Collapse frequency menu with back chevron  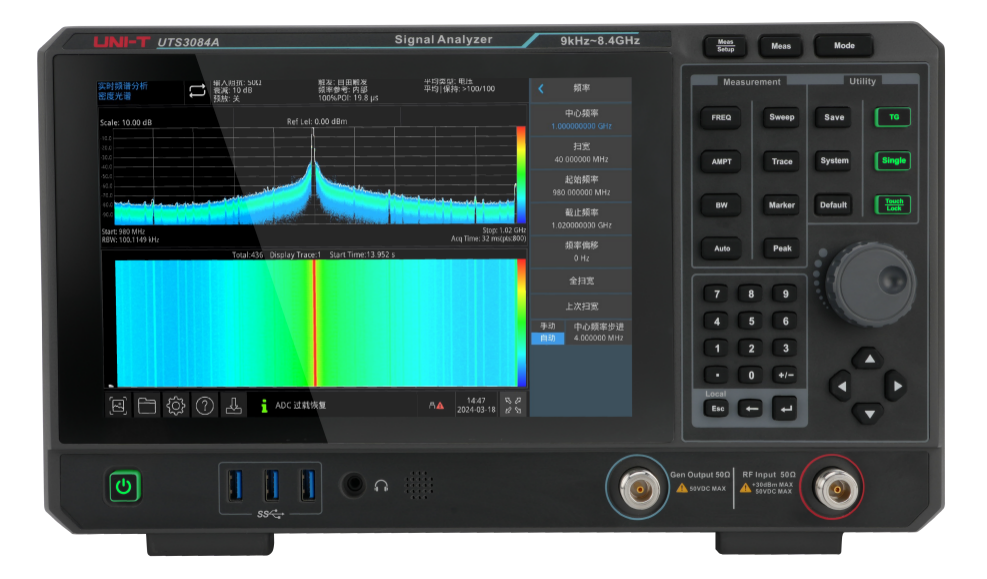[x=541, y=89]
